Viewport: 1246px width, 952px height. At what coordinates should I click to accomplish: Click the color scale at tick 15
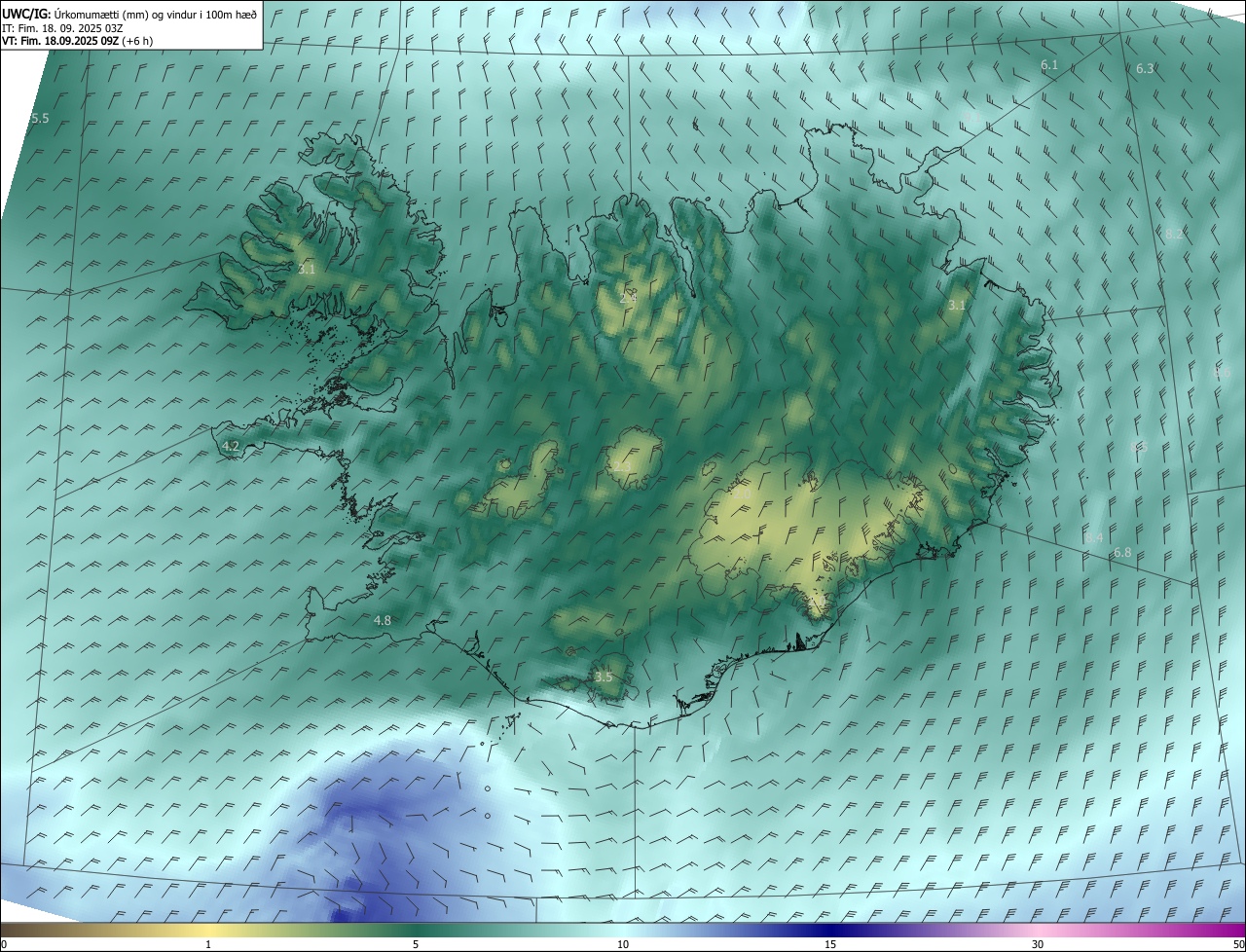pyautogui.click(x=830, y=944)
